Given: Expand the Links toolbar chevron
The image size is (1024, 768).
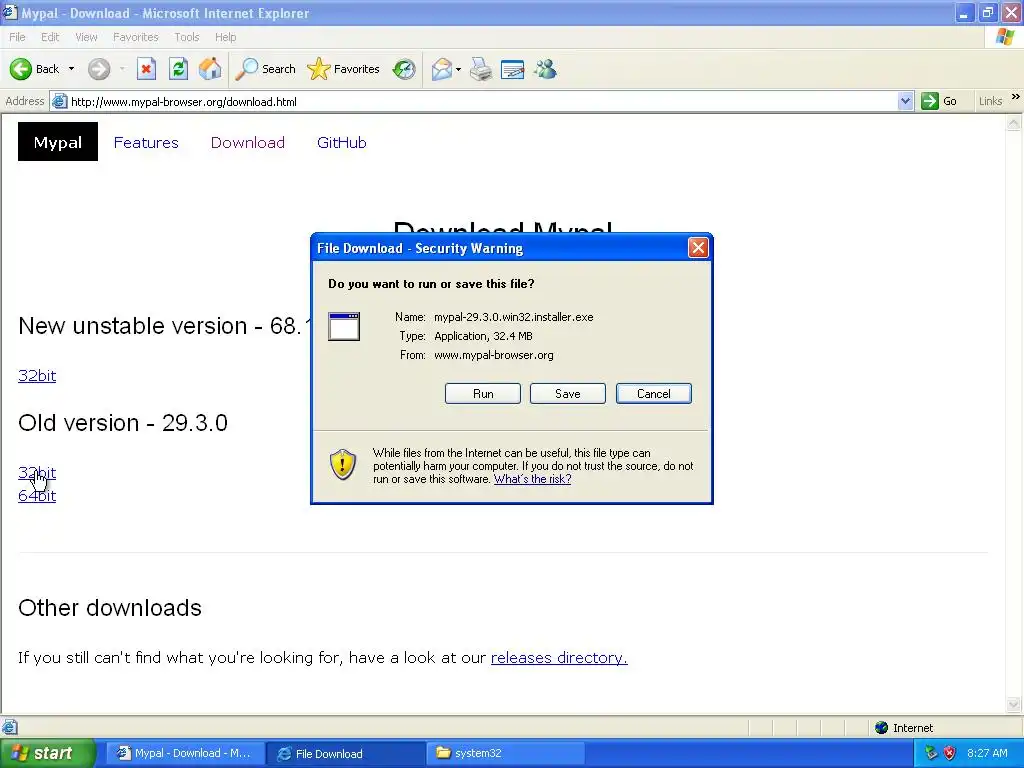Looking at the screenshot, I should click(x=1016, y=97).
